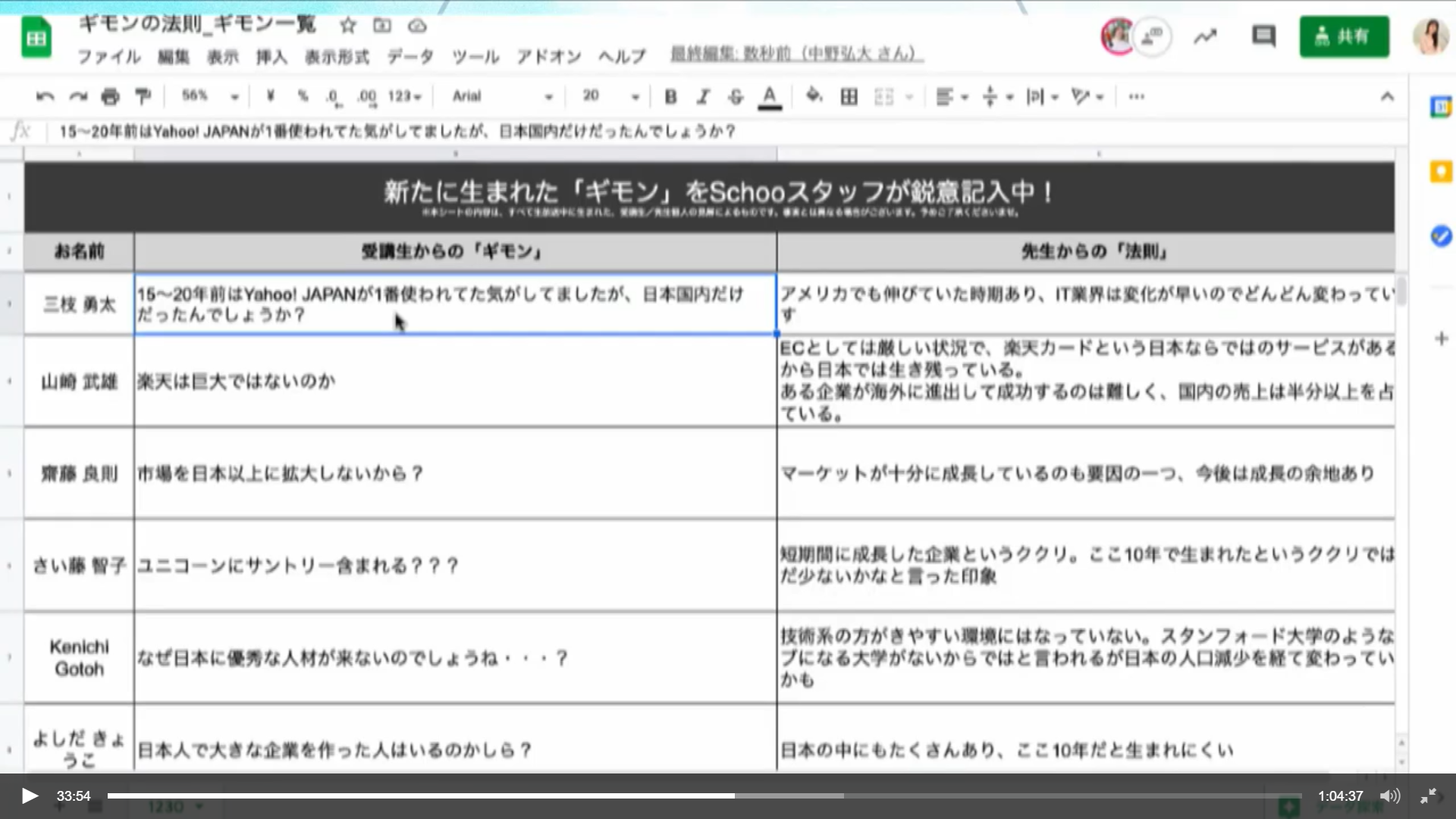Click the formula bar input
The height and width of the screenshot is (819, 1456).
pos(728,132)
